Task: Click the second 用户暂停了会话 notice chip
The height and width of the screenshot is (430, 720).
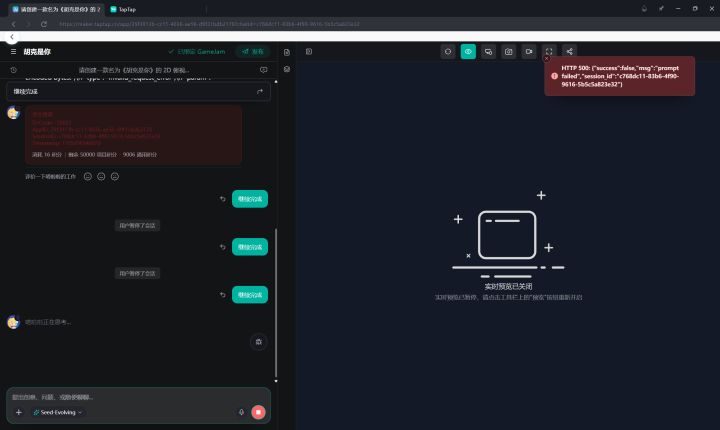Action: 137,273
